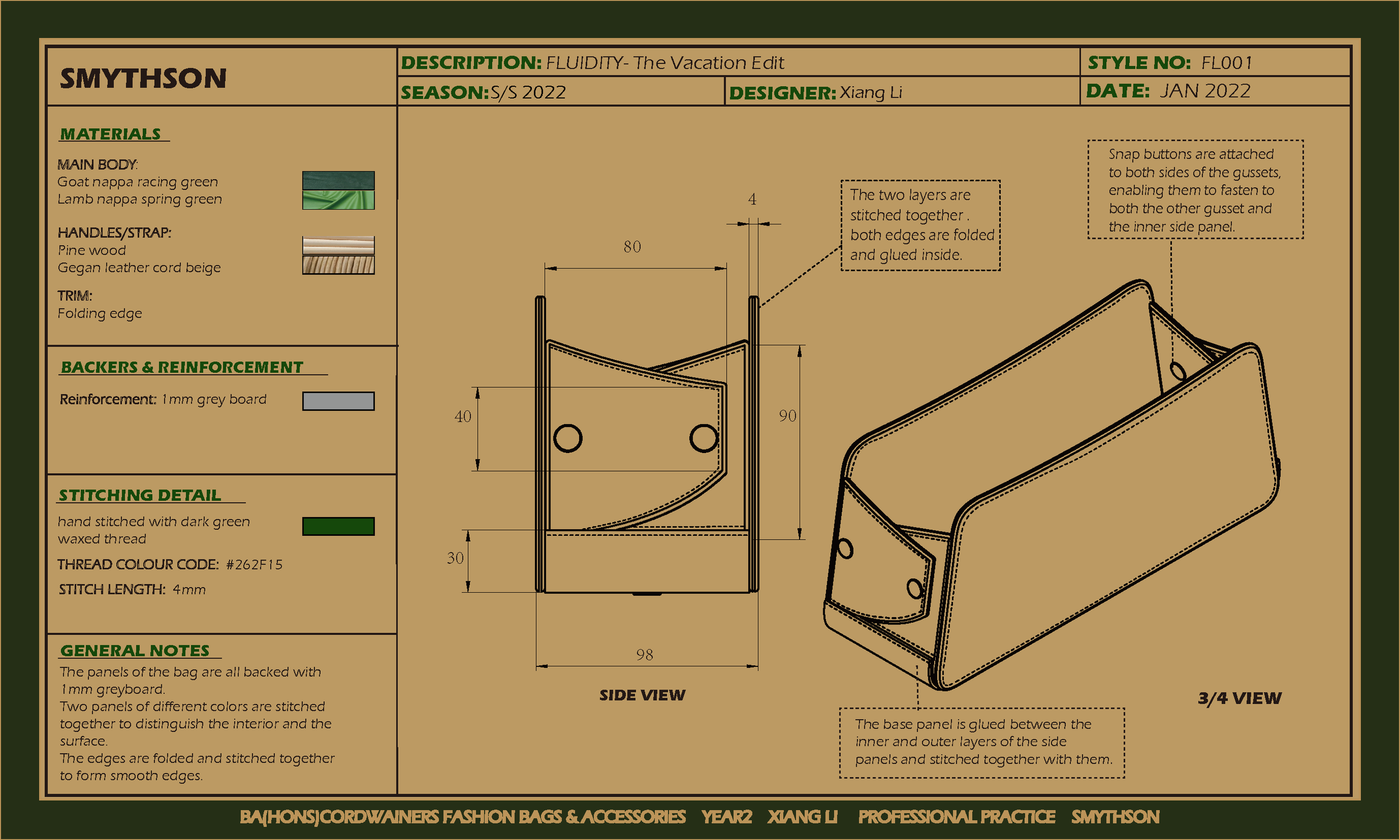Click the 'base panel is glued' note

tap(982, 743)
